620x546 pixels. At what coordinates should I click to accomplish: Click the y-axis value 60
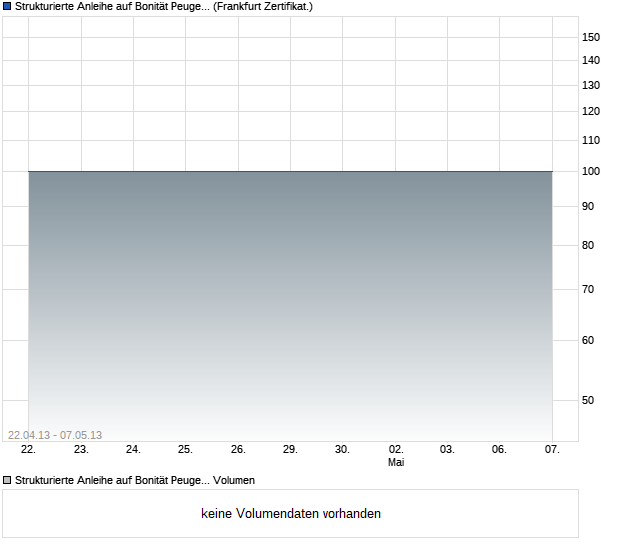coord(588,340)
